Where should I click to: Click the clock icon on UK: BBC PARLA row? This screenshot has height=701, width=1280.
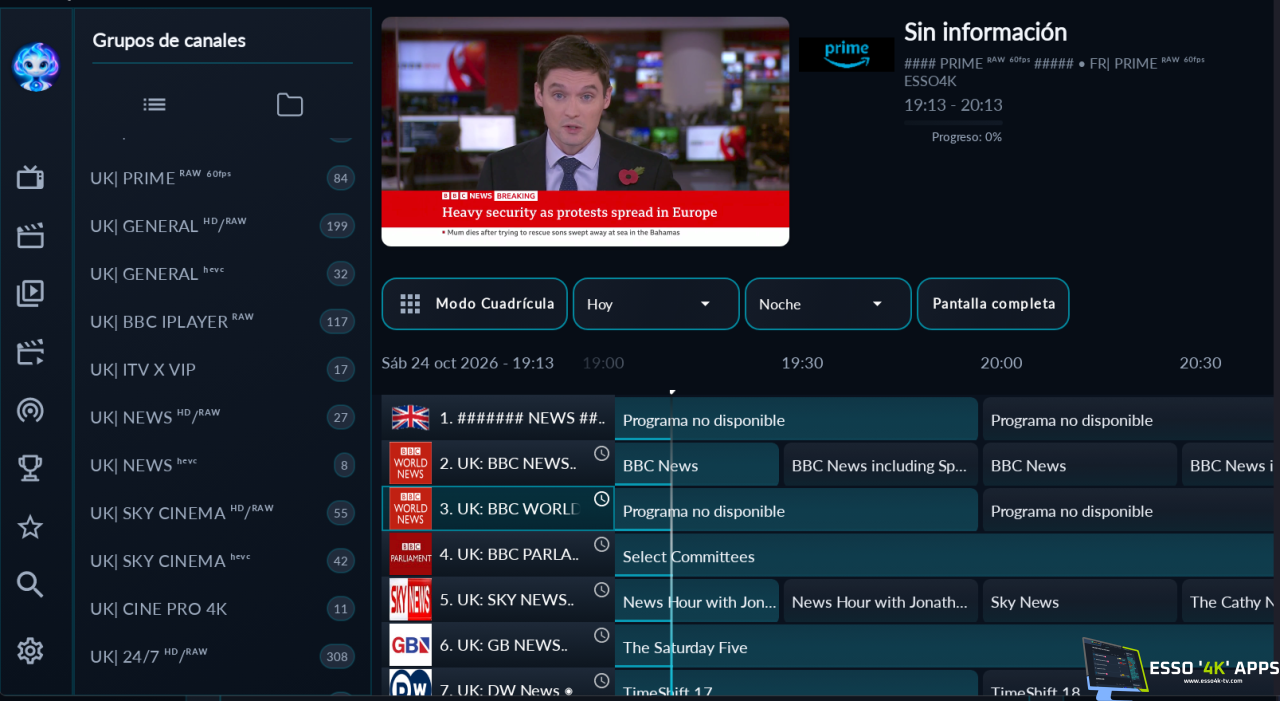602,544
